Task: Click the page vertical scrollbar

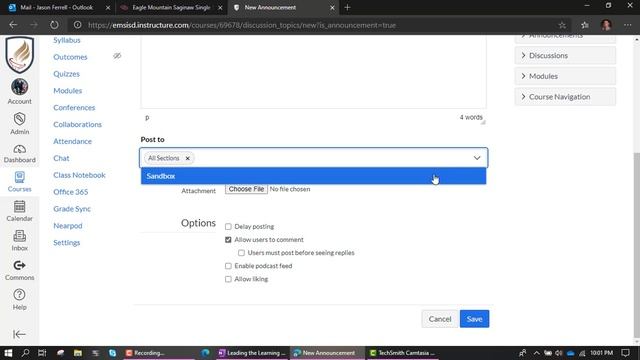Action: pyautogui.click(x=637, y=245)
